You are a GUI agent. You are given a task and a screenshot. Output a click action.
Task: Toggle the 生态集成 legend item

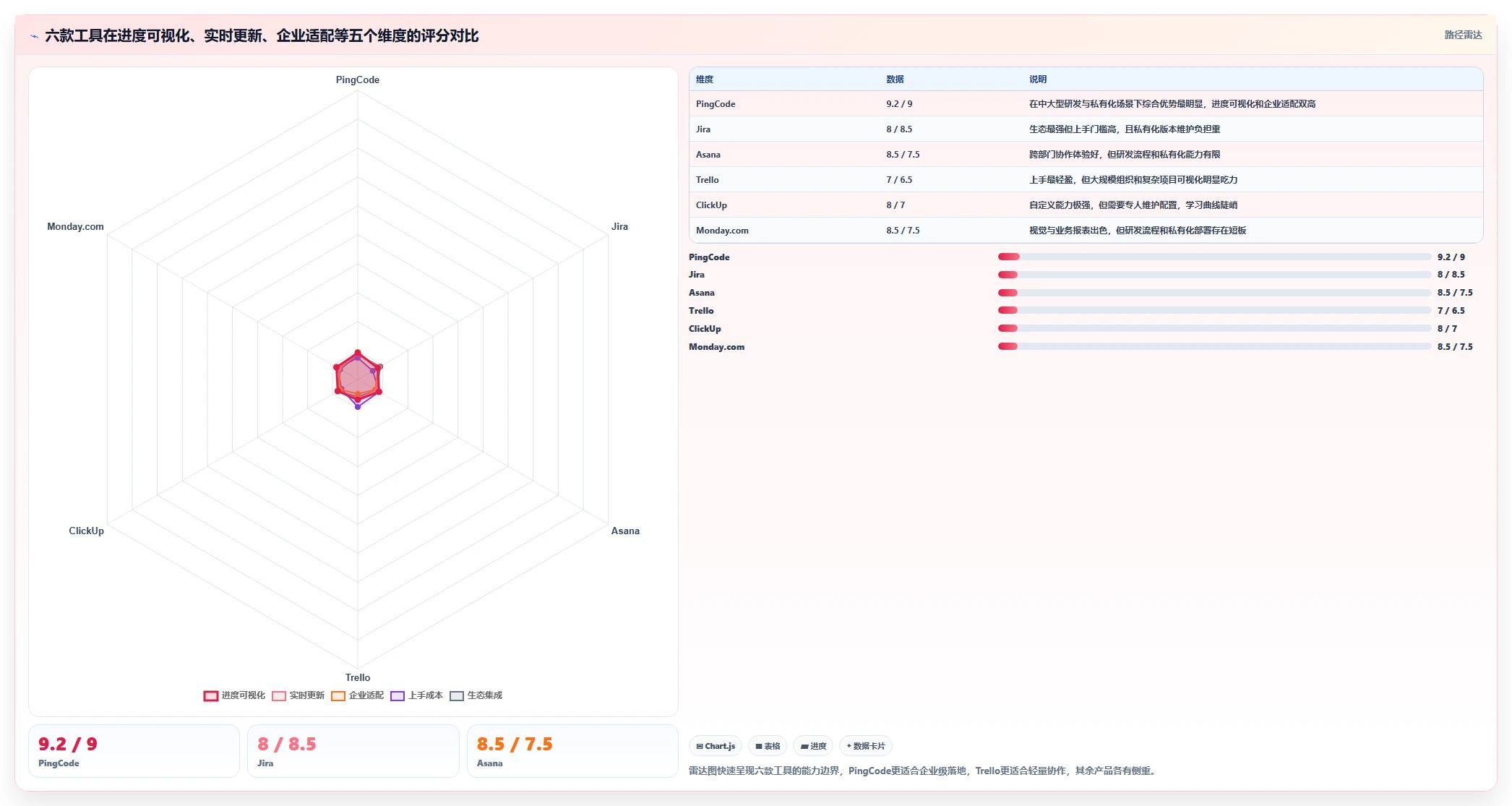point(476,695)
